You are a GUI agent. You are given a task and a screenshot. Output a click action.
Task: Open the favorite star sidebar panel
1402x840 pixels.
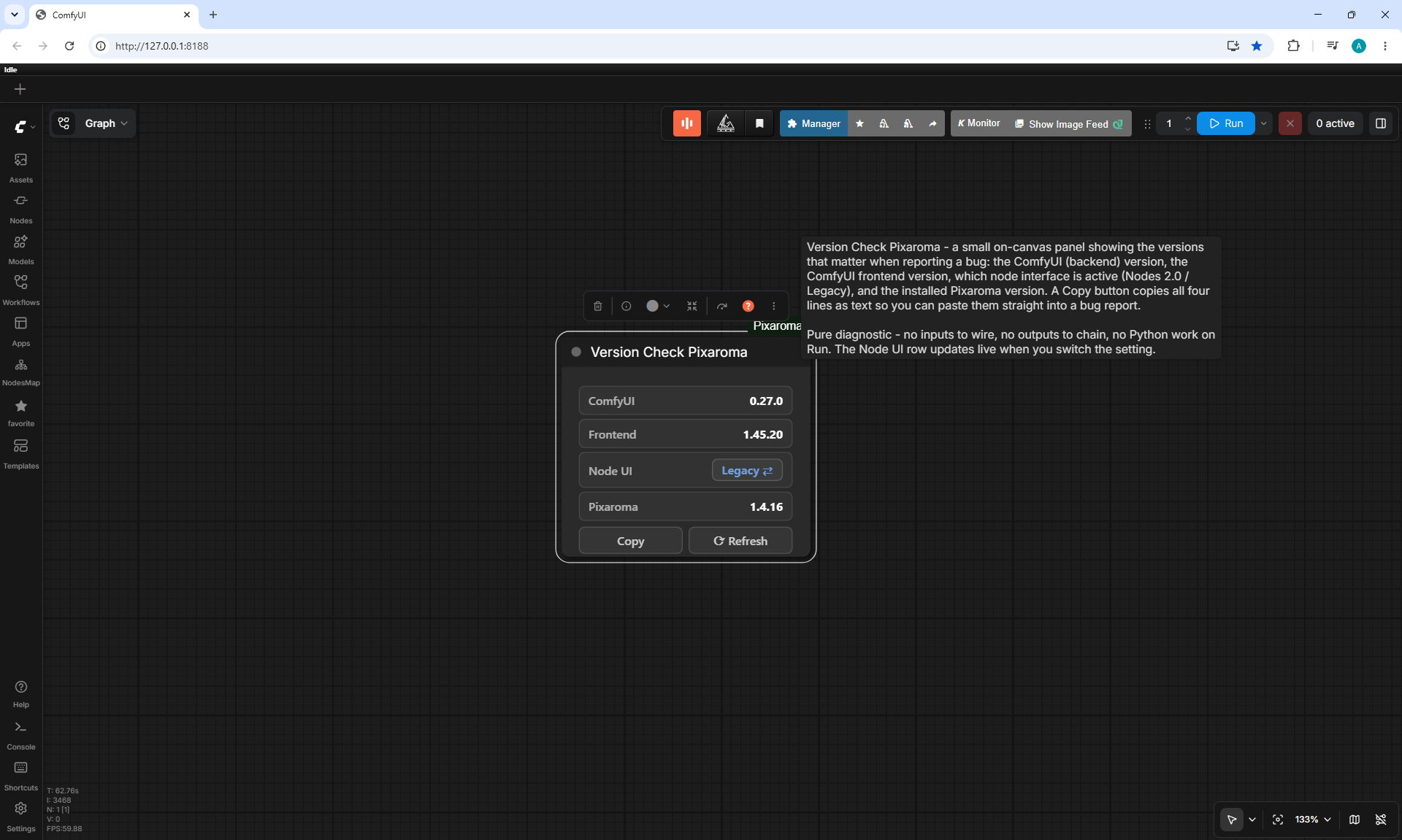tap(20, 412)
